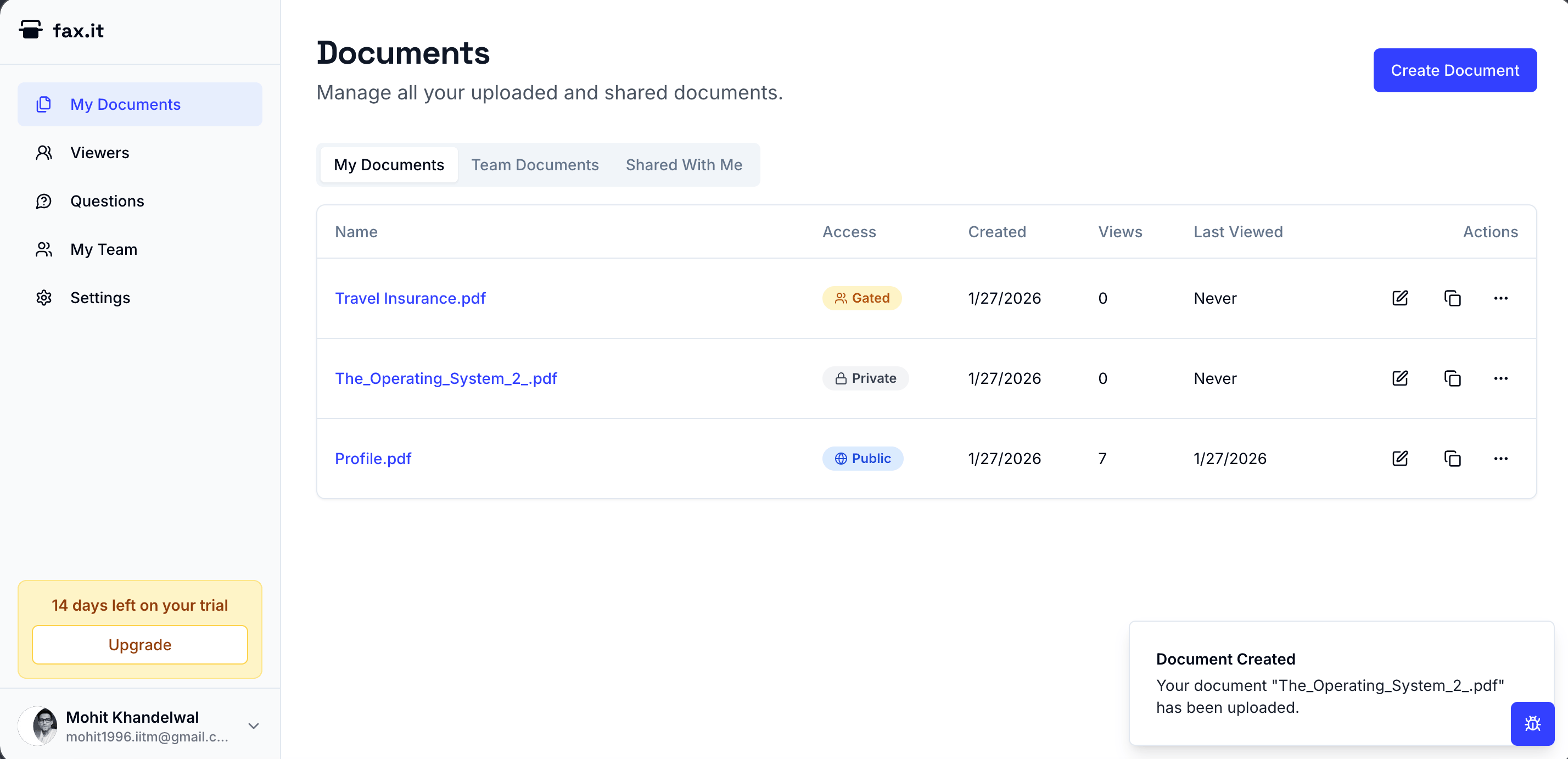The width and height of the screenshot is (1568, 759).
Task: Open more options menu for Profile.pdf
Action: point(1500,459)
